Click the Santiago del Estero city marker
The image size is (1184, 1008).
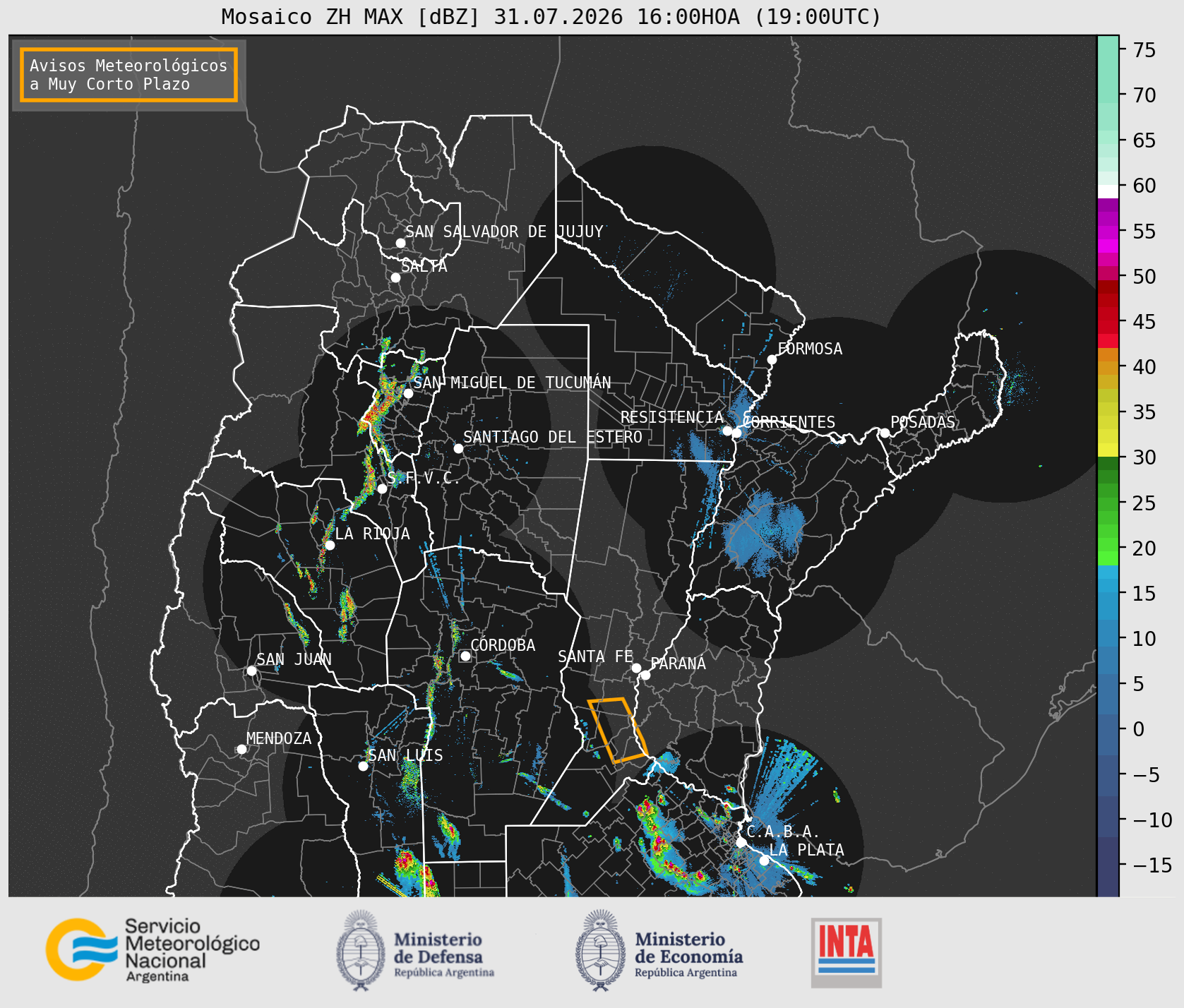click(x=458, y=448)
